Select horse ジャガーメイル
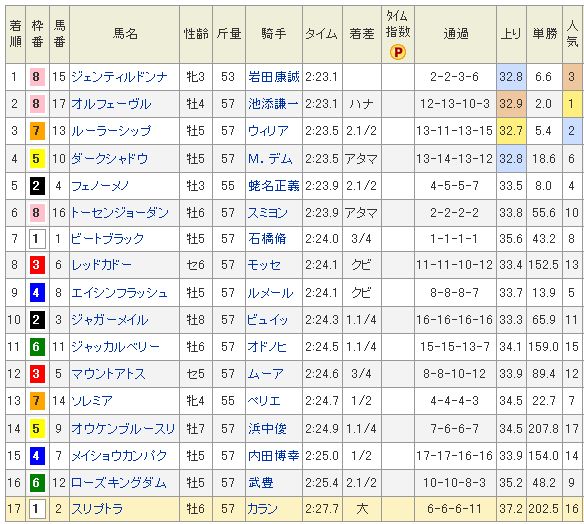The height and width of the screenshot is (524, 584). click(x=110, y=320)
